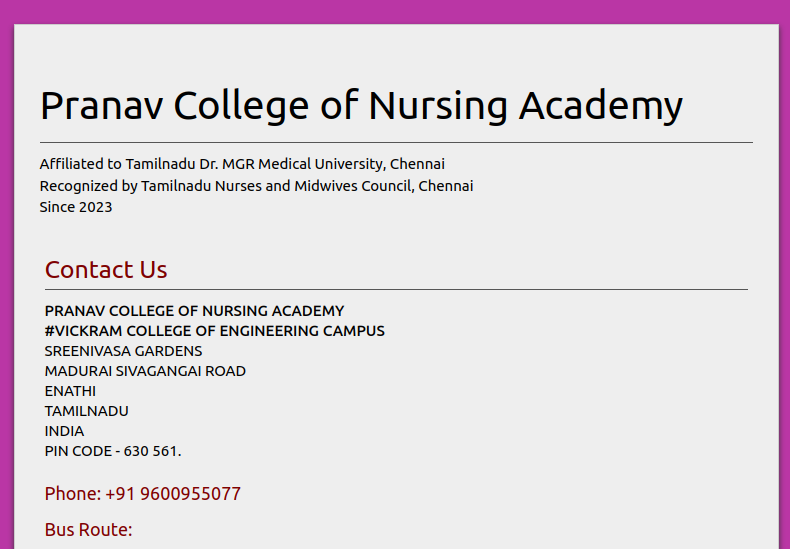790x549 pixels.
Task: Click the Pranav College of Nursing Academy title
Action: [x=361, y=106]
